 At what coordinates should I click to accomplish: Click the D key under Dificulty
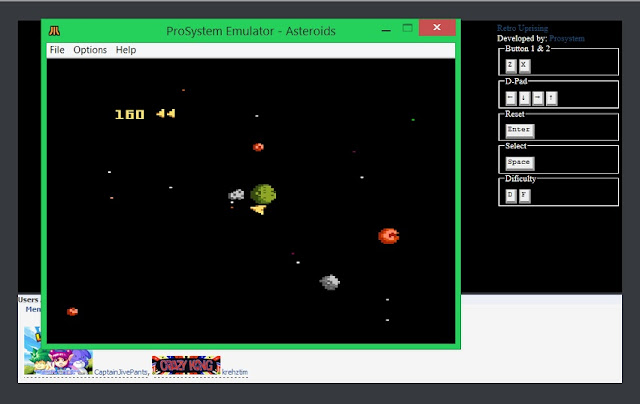click(511, 195)
